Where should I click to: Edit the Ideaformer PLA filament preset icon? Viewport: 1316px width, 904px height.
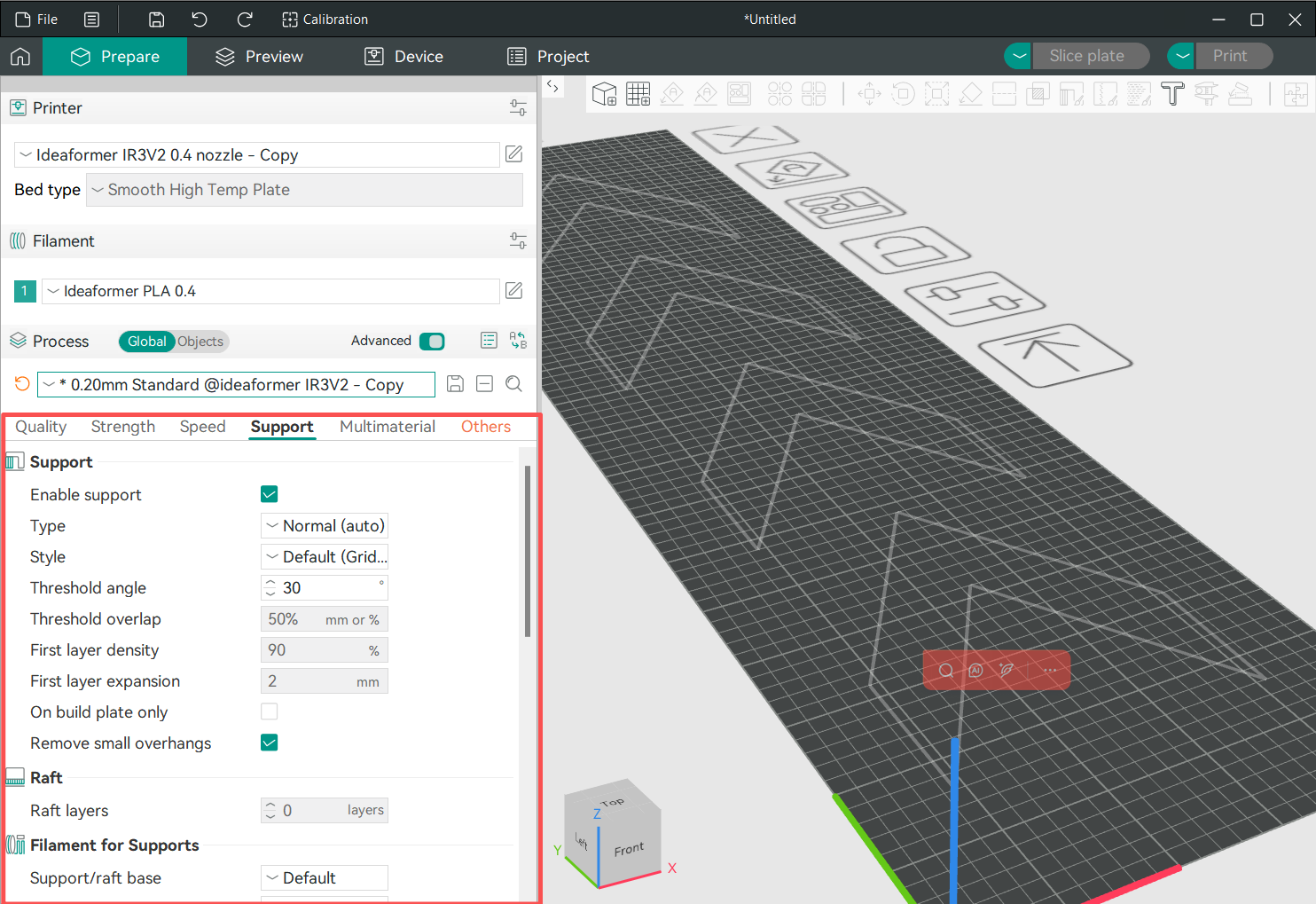(514, 291)
